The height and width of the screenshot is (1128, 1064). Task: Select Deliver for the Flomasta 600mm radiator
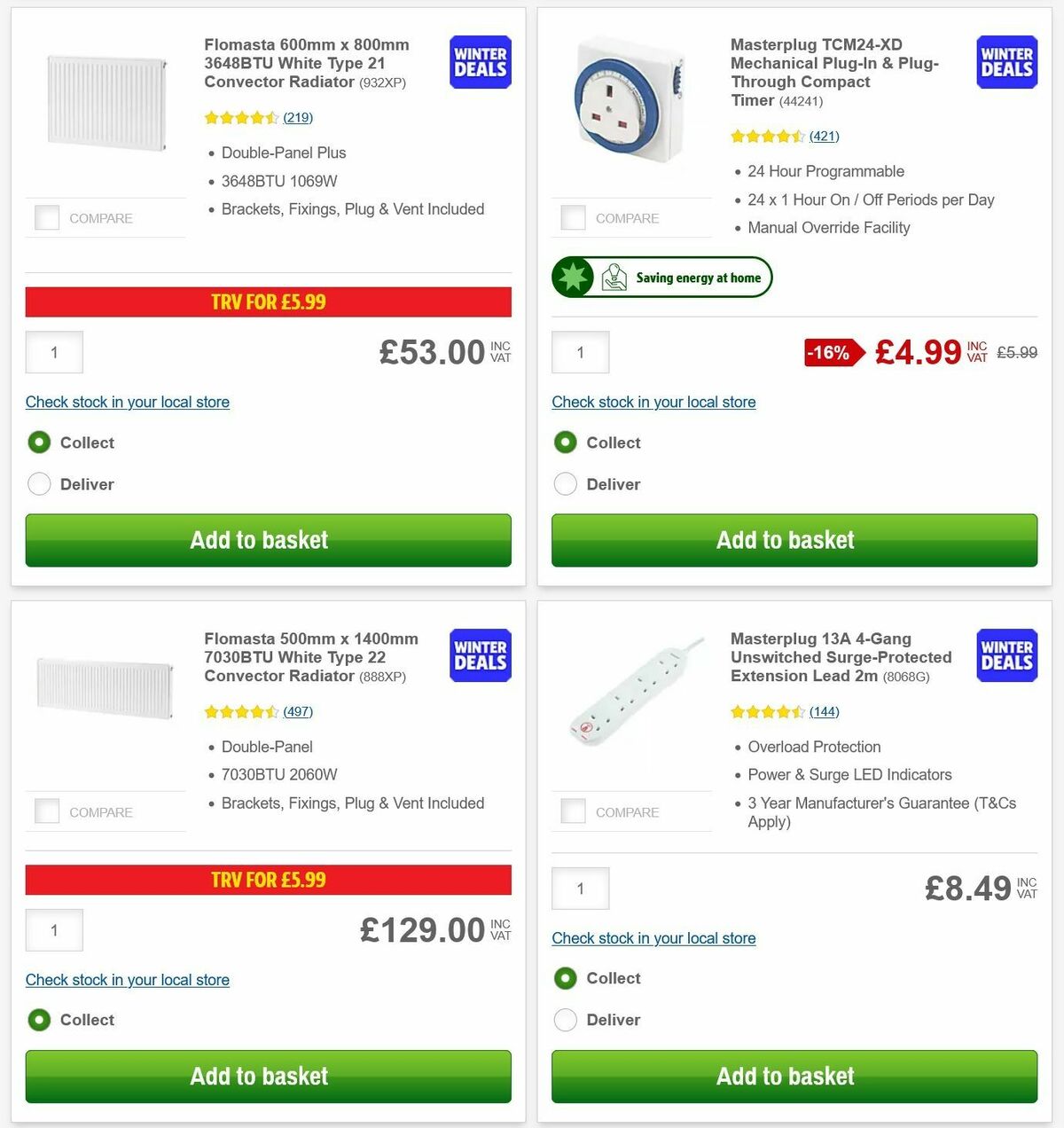point(39,484)
